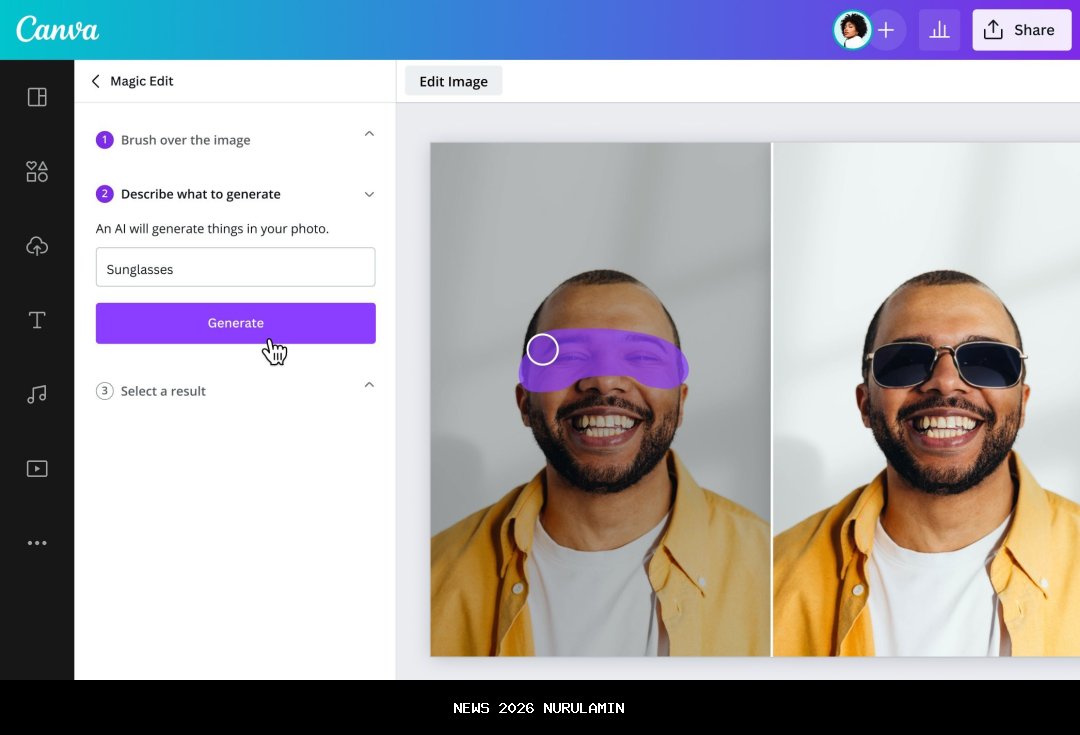Image resolution: width=1080 pixels, height=735 pixels.
Task: Open the More apps menu in sidebar
Action: point(37,543)
